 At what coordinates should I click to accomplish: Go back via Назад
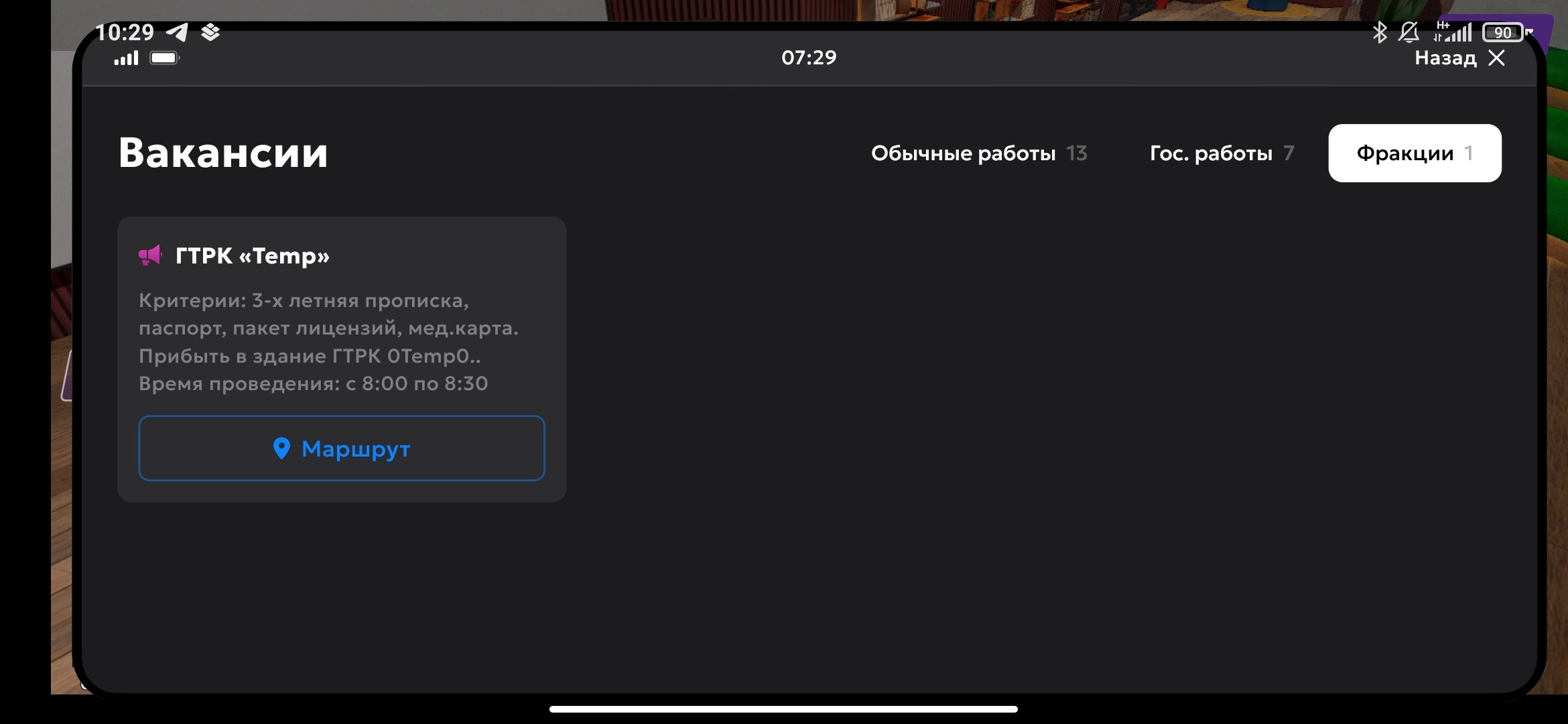pos(1445,58)
